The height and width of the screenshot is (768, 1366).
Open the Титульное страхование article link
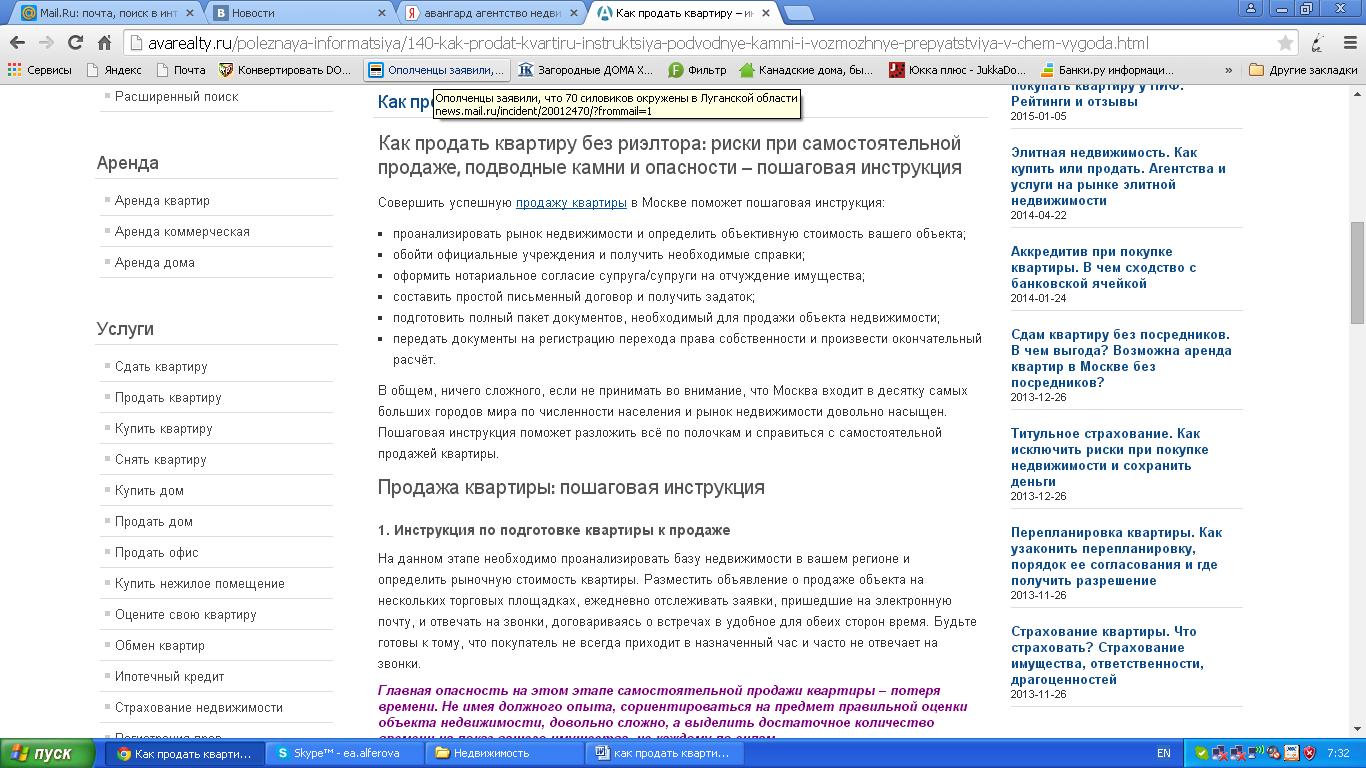[x=1109, y=457]
